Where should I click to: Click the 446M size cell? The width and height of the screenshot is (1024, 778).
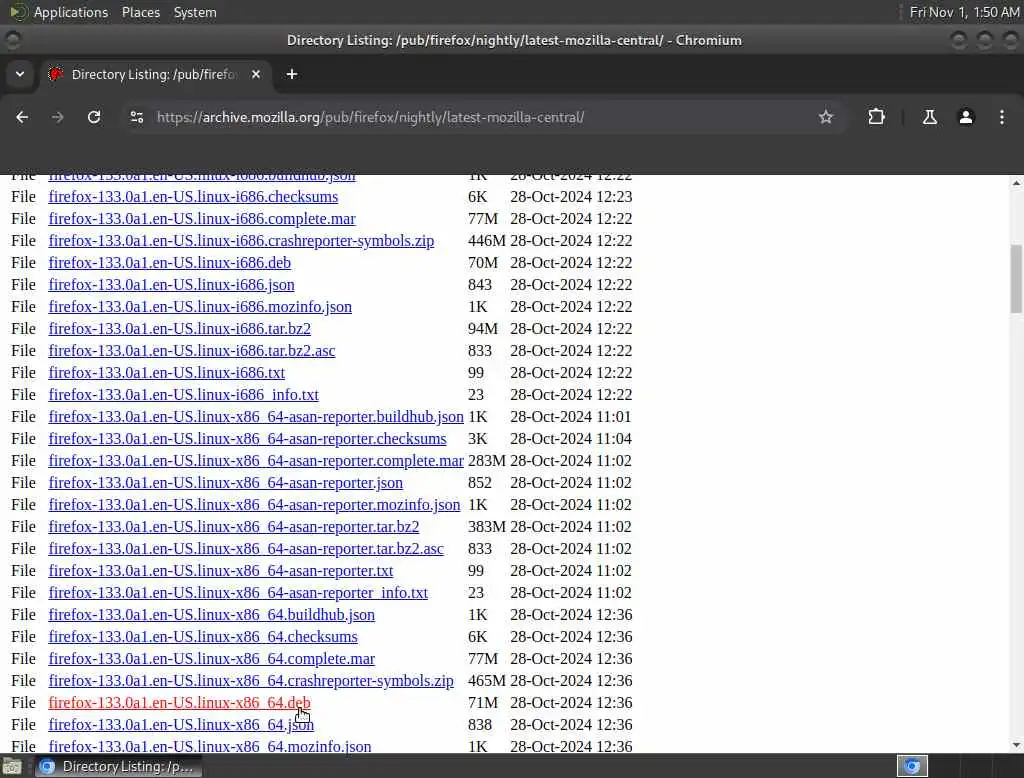(x=487, y=240)
